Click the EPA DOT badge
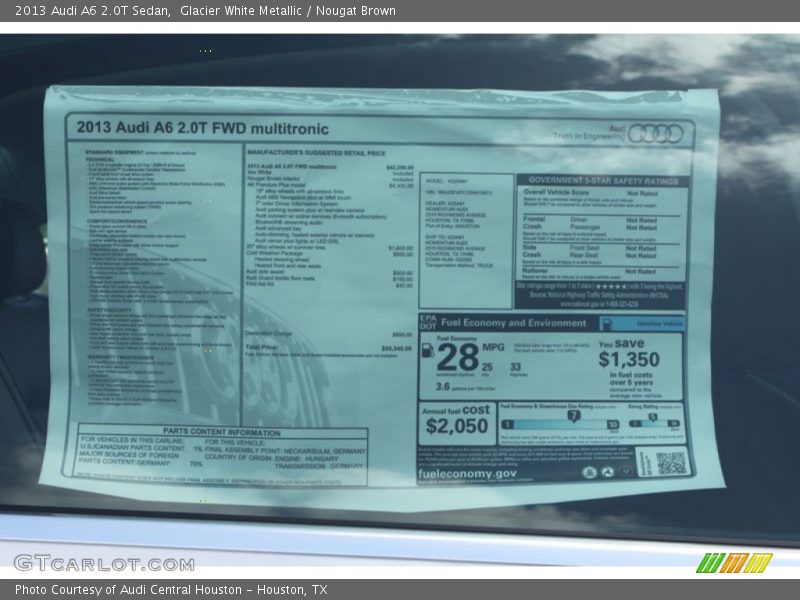800x600 pixels. pyautogui.click(x=428, y=322)
